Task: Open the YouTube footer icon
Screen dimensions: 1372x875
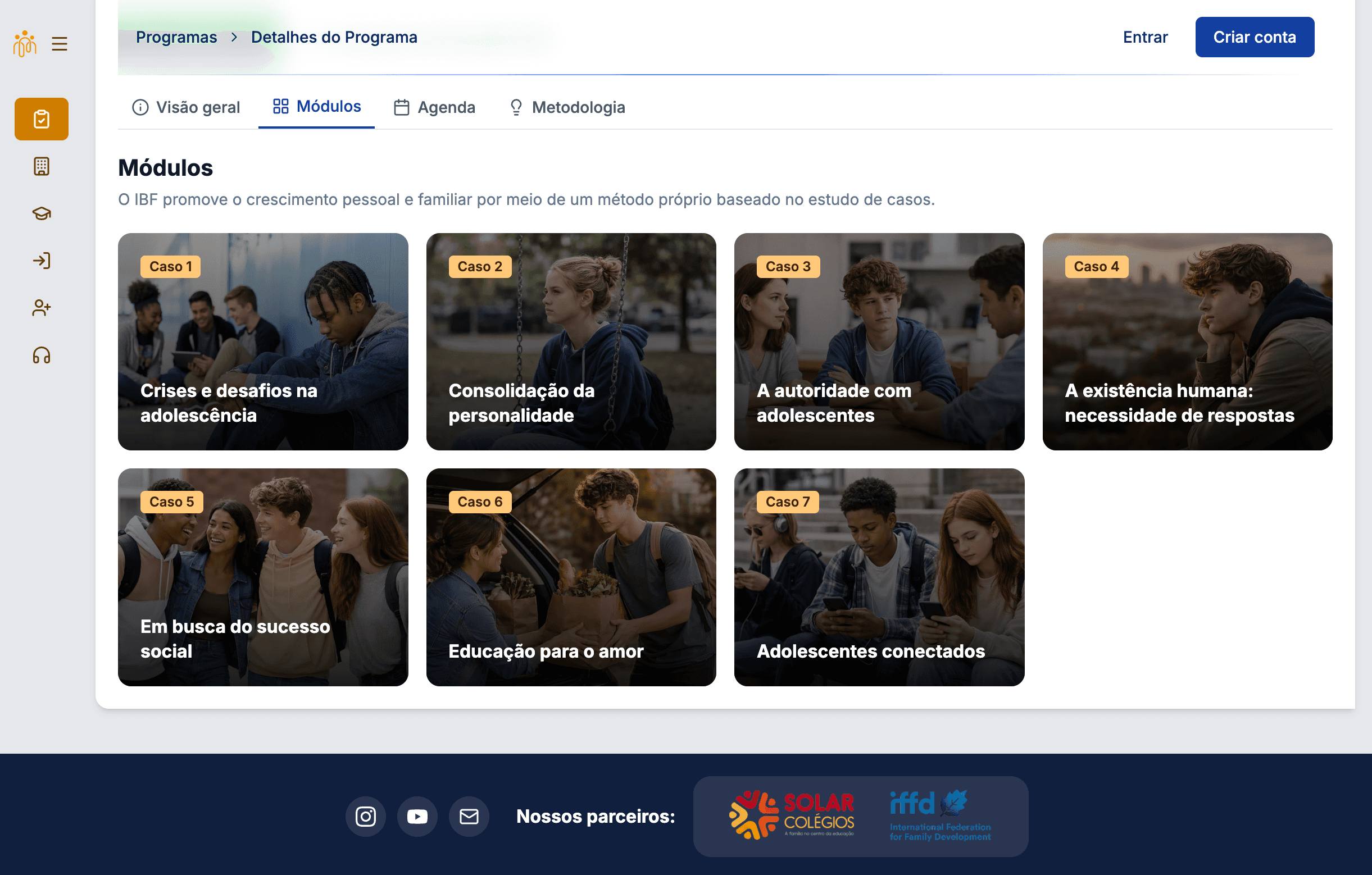Action: point(417,817)
